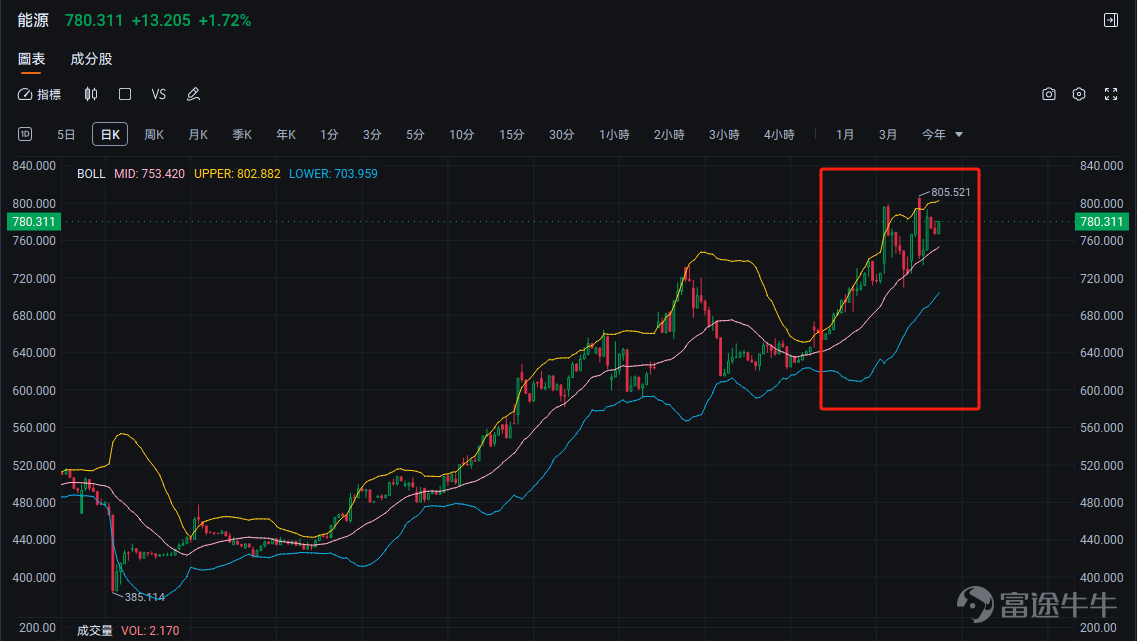Expand the chart to fullscreen
The height and width of the screenshot is (641, 1137).
point(1111,94)
